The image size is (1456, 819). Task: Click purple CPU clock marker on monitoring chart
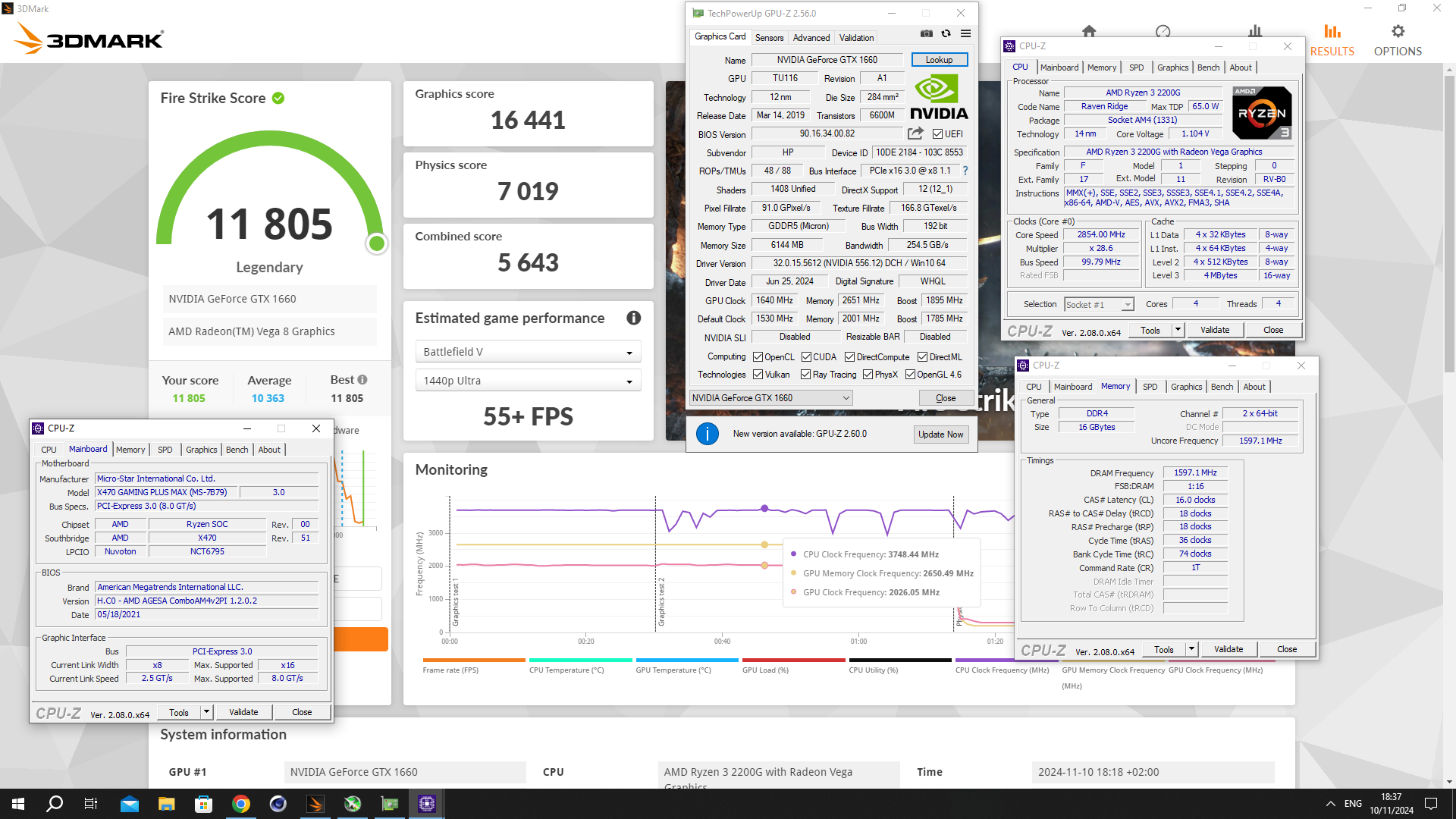(764, 508)
